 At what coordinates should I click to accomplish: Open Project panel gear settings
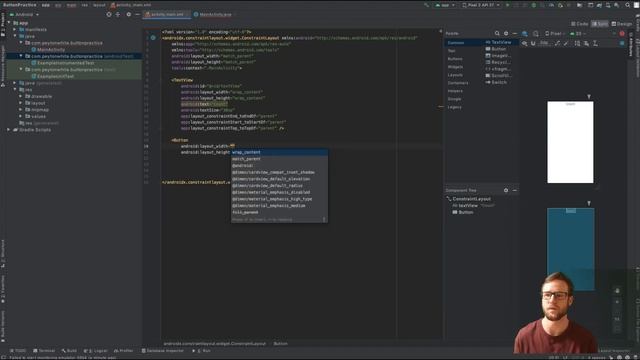[x=129, y=14]
